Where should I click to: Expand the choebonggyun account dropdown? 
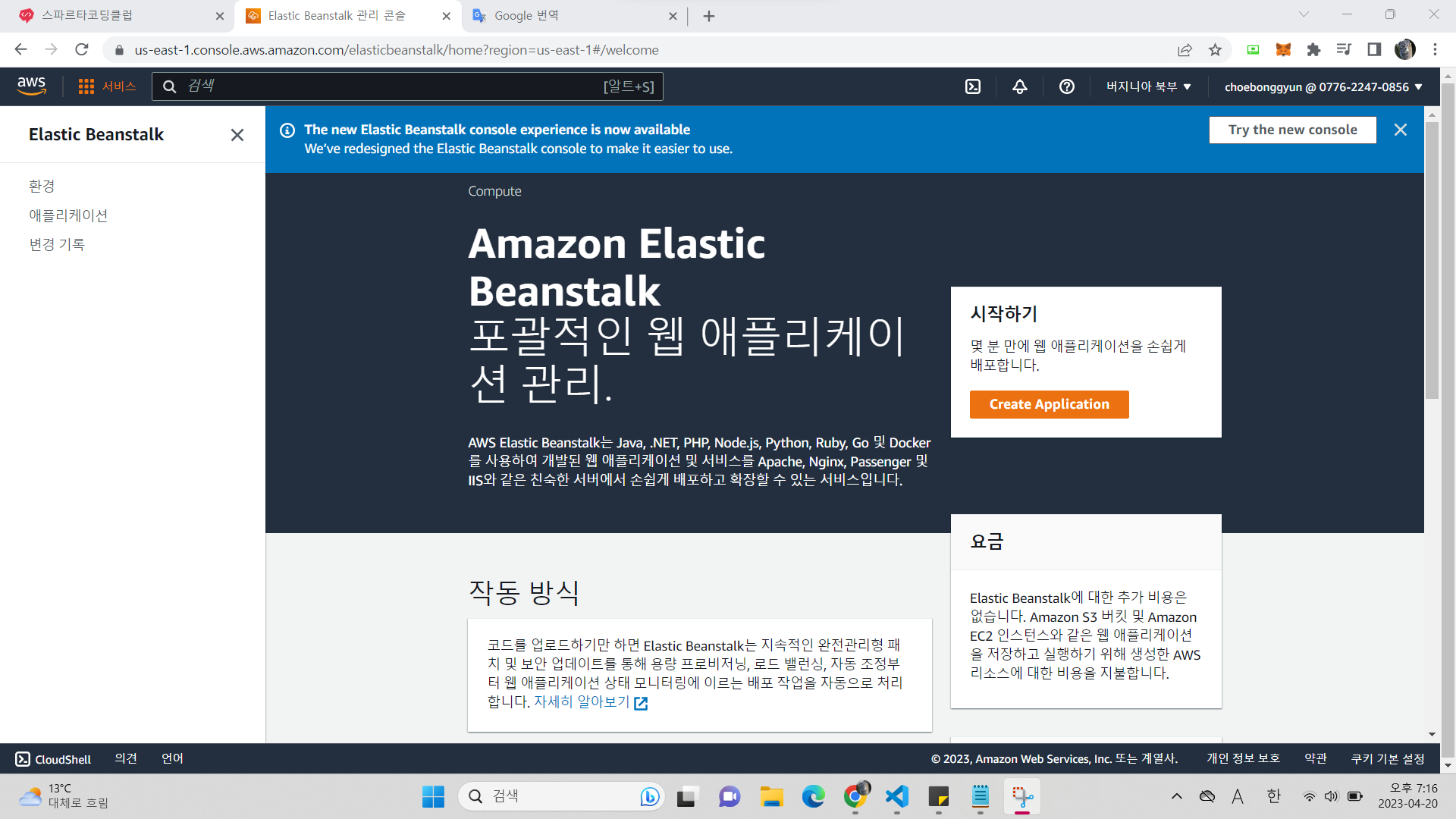tap(1323, 87)
